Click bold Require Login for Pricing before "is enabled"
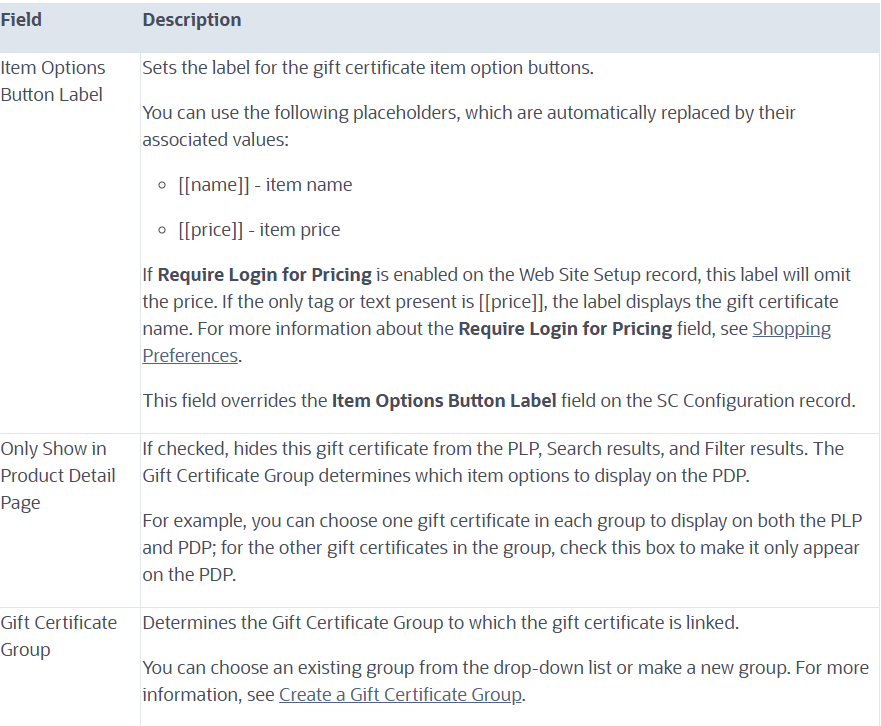The image size is (881, 726). (x=264, y=275)
